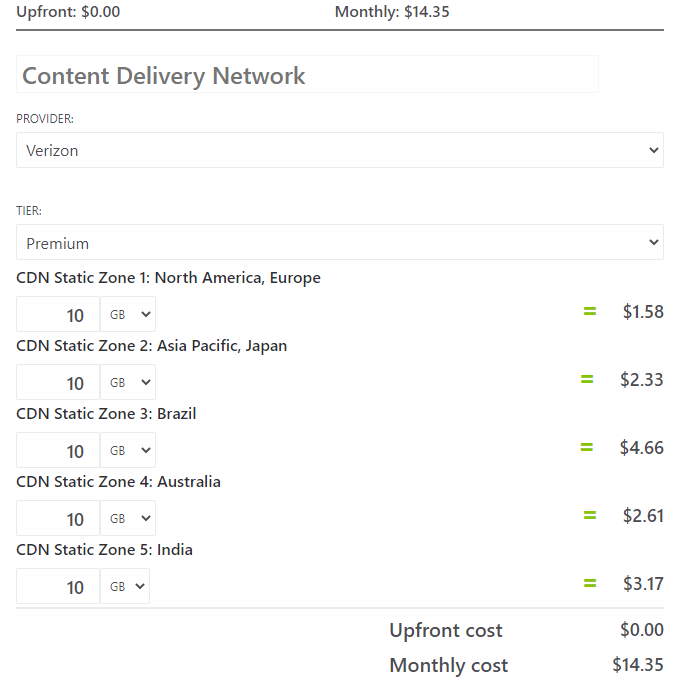Edit the Content Delivery Network title field
This screenshot has width=684, height=683.
click(x=307, y=74)
